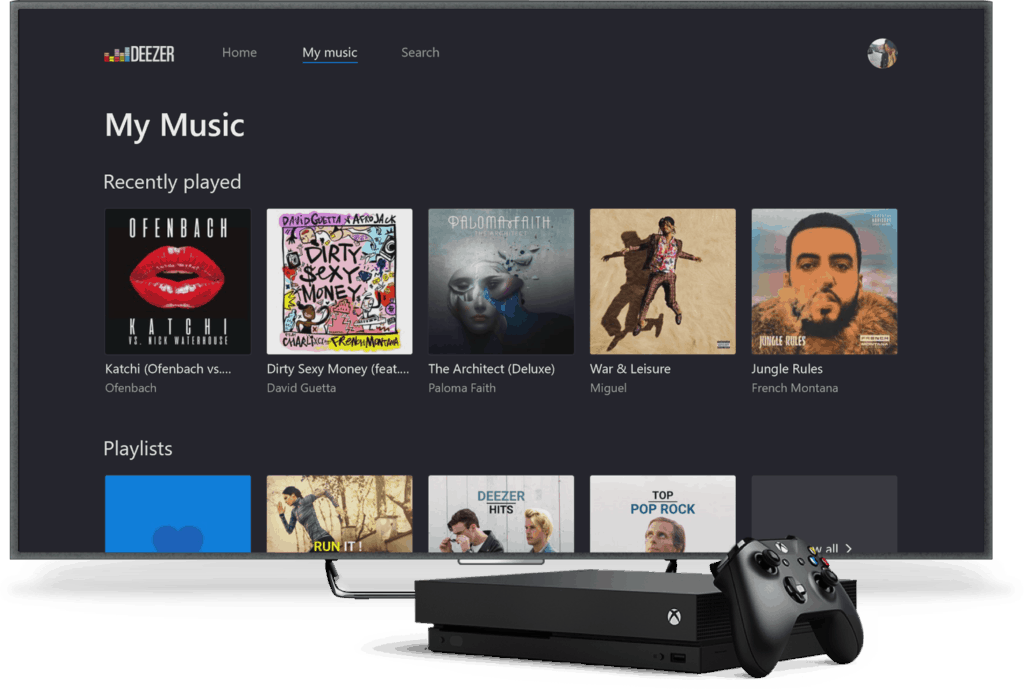This screenshot has height=691, width=1024.
Task: Open the Deezer Hits playlist tile
Action: [501, 513]
